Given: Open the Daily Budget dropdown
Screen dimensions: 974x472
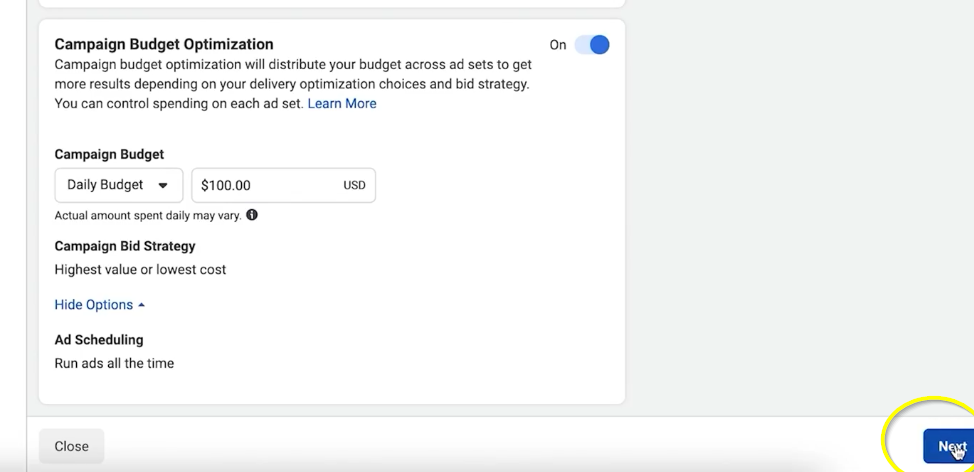Looking at the screenshot, I should 118,185.
